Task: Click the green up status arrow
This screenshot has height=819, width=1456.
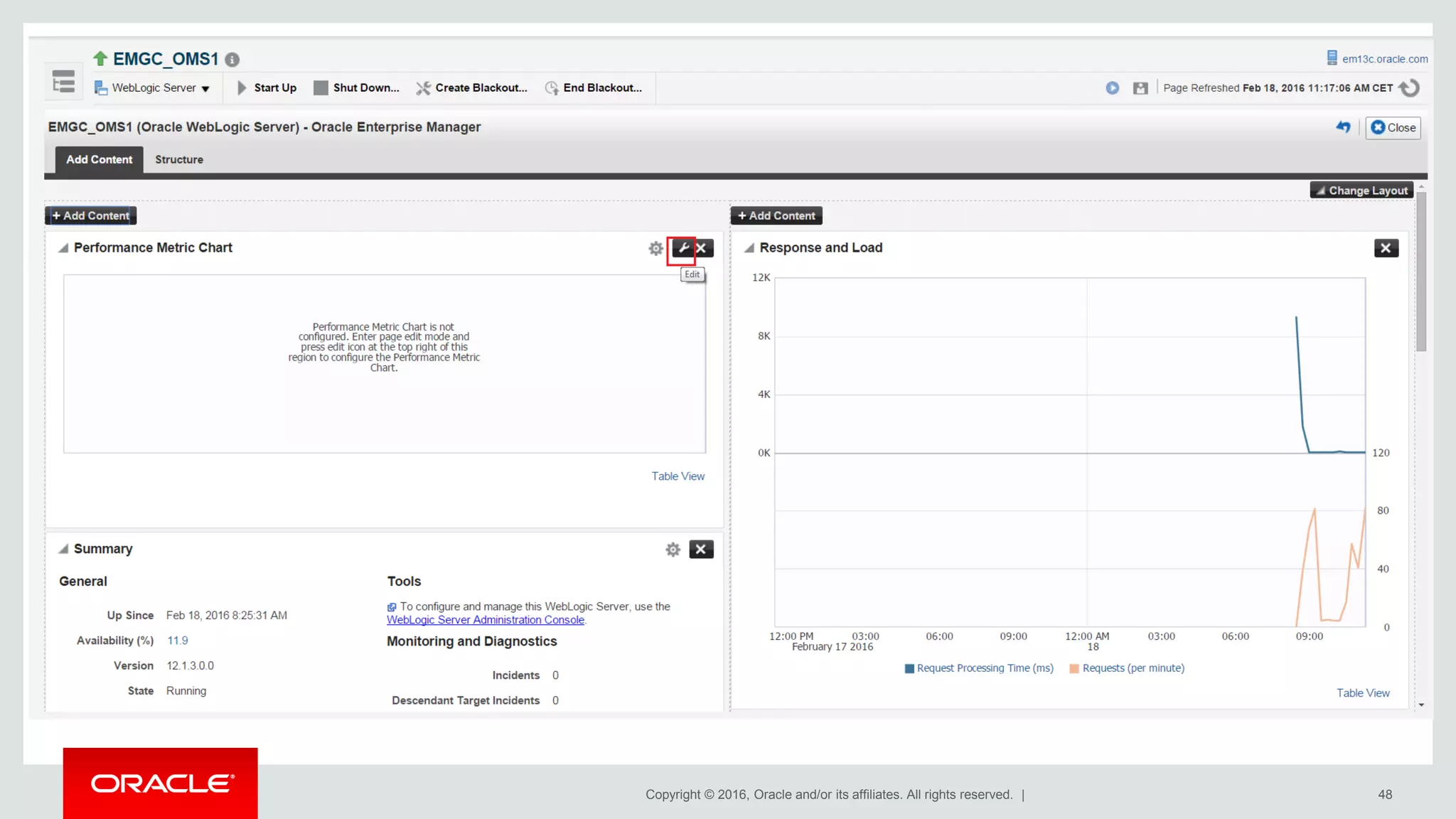Action: point(100,59)
